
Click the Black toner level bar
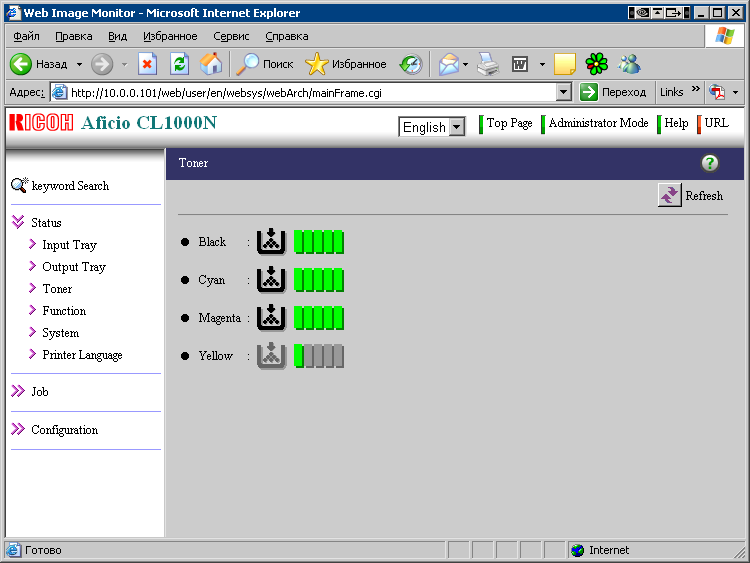319,242
